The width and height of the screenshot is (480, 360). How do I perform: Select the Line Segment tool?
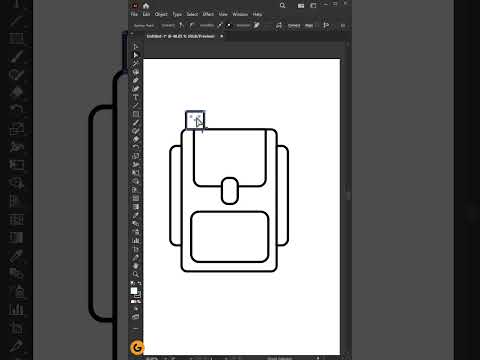[136, 105]
